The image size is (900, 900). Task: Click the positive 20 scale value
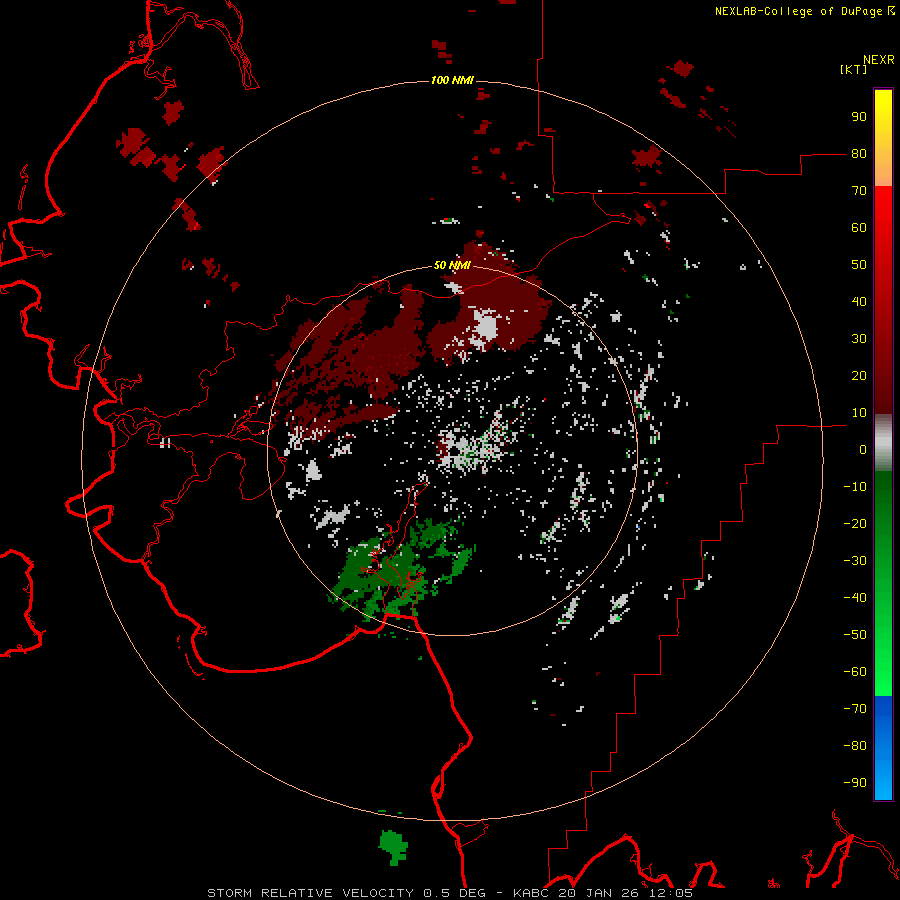click(x=859, y=376)
